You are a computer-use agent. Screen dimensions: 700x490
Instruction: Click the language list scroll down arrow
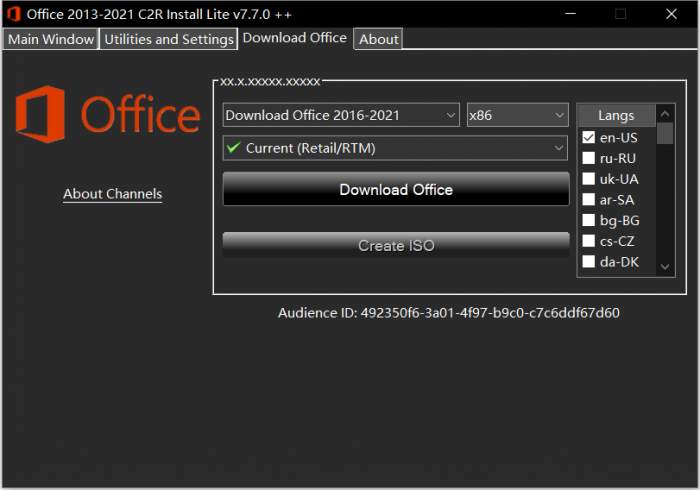pos(665,267)
